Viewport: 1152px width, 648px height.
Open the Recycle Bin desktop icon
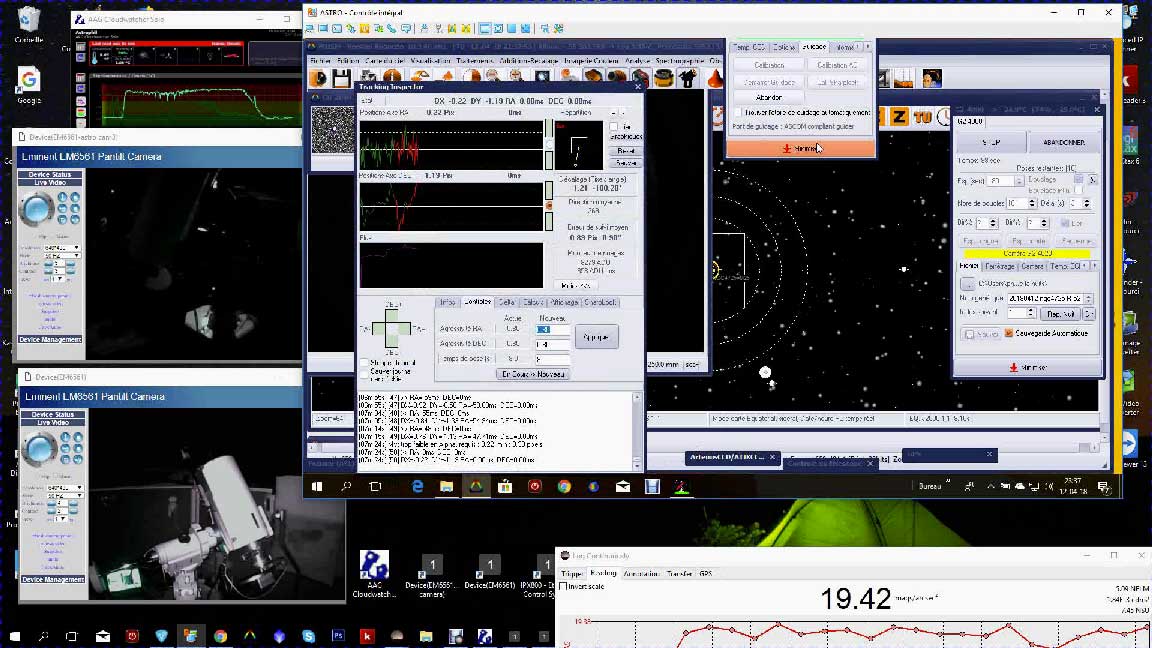coord(29,20)
